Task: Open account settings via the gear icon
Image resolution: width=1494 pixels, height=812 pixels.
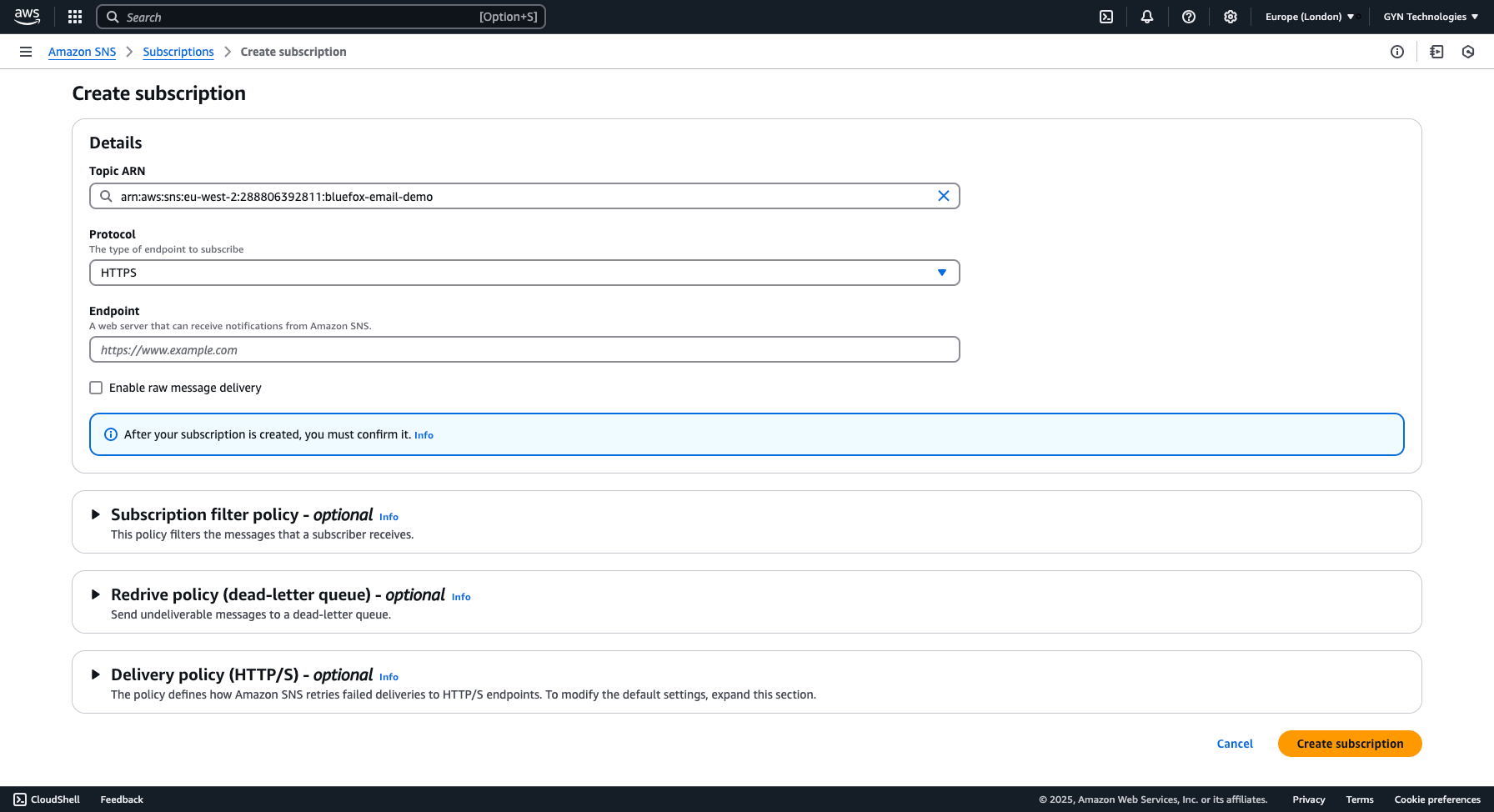Action: point(1231,17)
